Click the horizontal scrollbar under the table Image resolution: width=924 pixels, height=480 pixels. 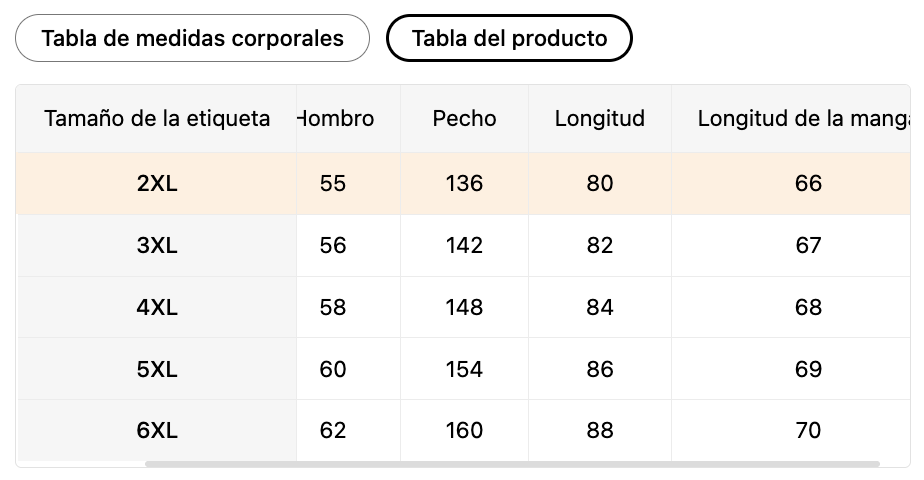pyautogui.click(x=512, y=464)
